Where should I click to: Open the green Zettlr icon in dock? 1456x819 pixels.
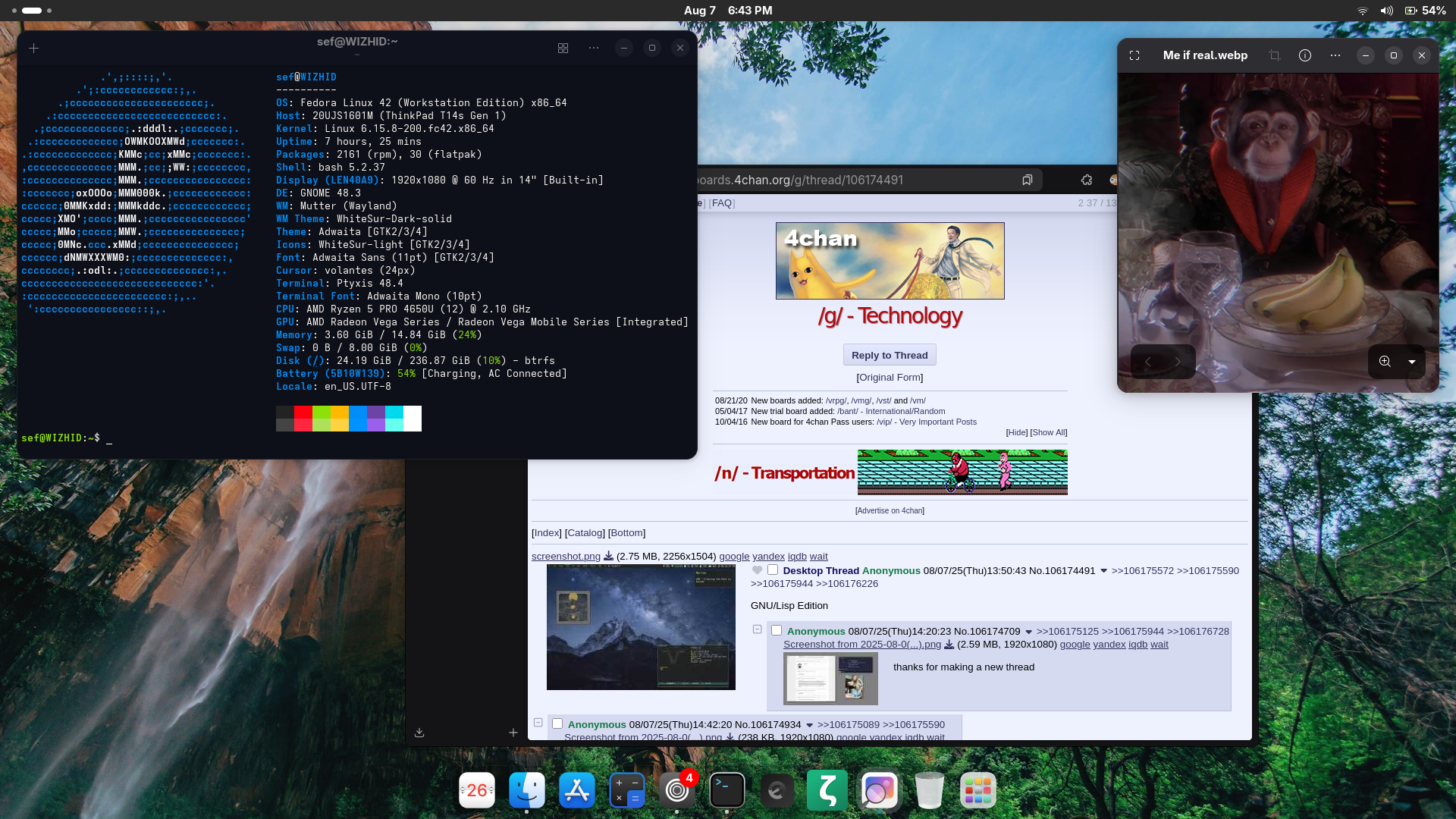tap(827, 791)
